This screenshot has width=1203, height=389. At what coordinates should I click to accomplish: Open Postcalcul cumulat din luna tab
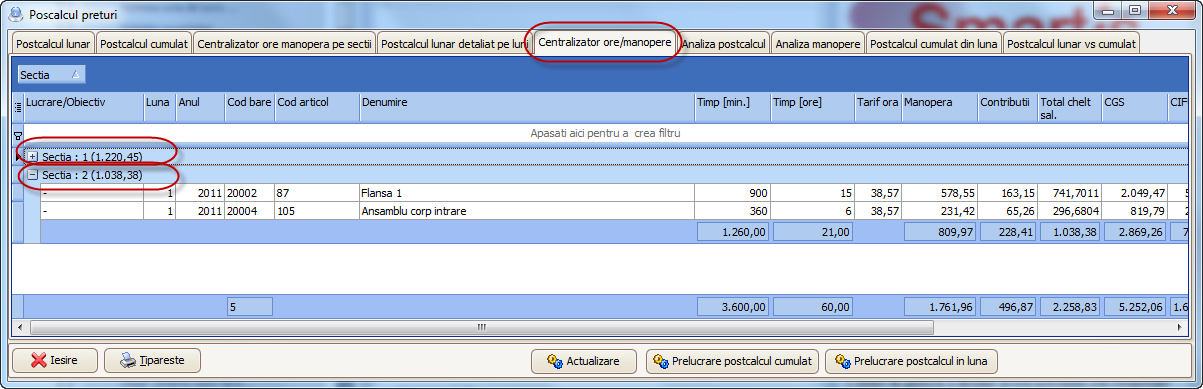click(934, 44)
